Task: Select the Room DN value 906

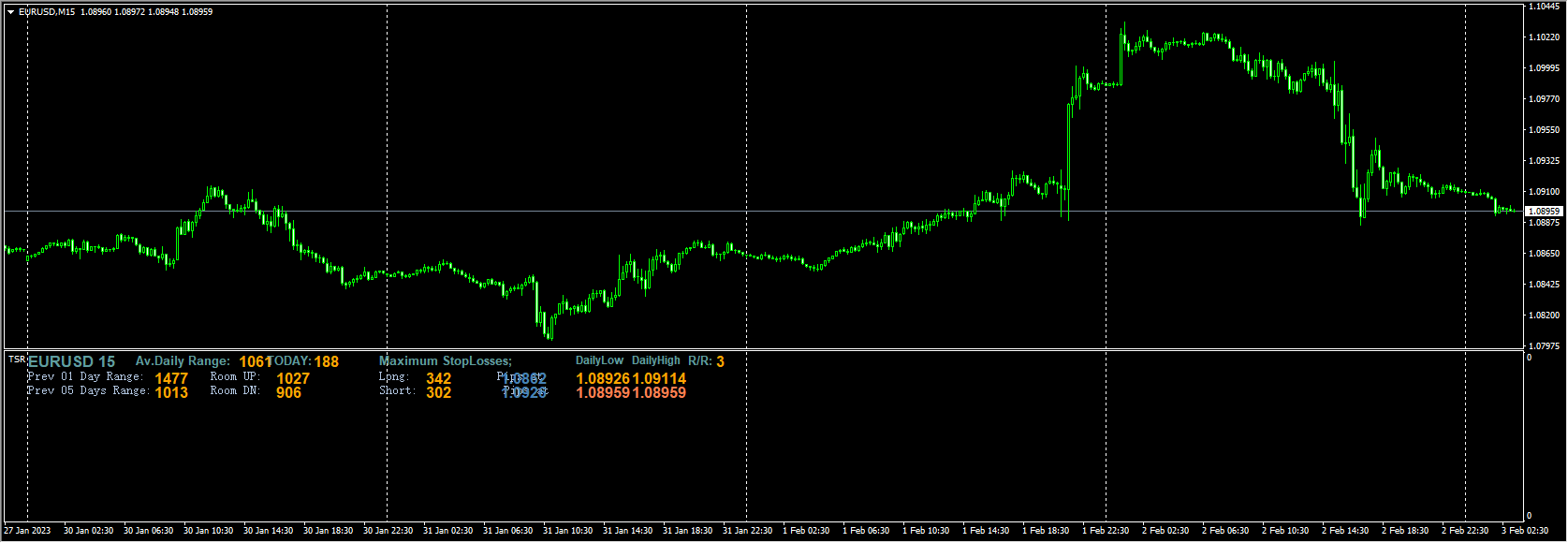Action: pyautogui.click(x=289, y=392)
